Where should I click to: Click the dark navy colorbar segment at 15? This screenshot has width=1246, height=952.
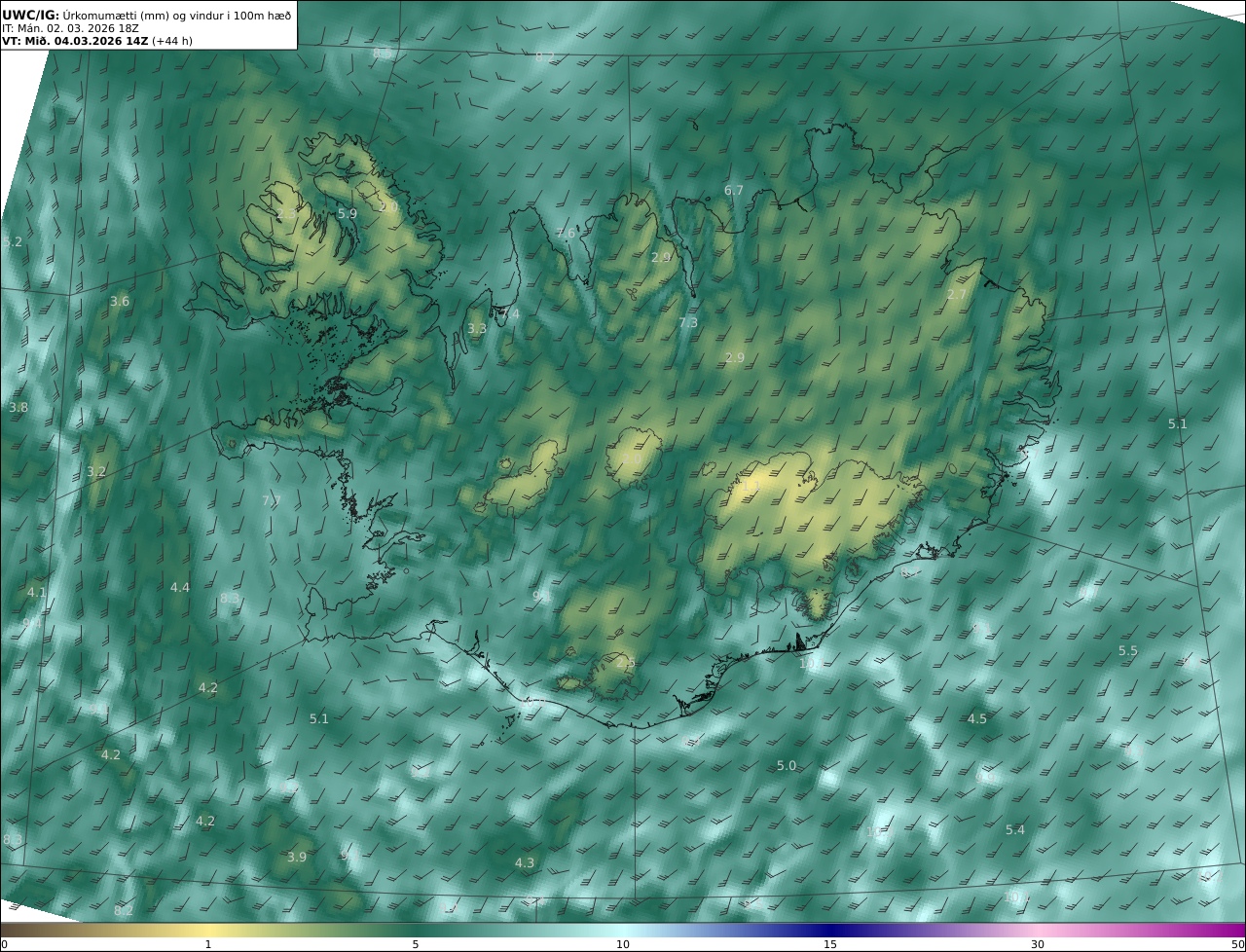[x=830, y=930]
